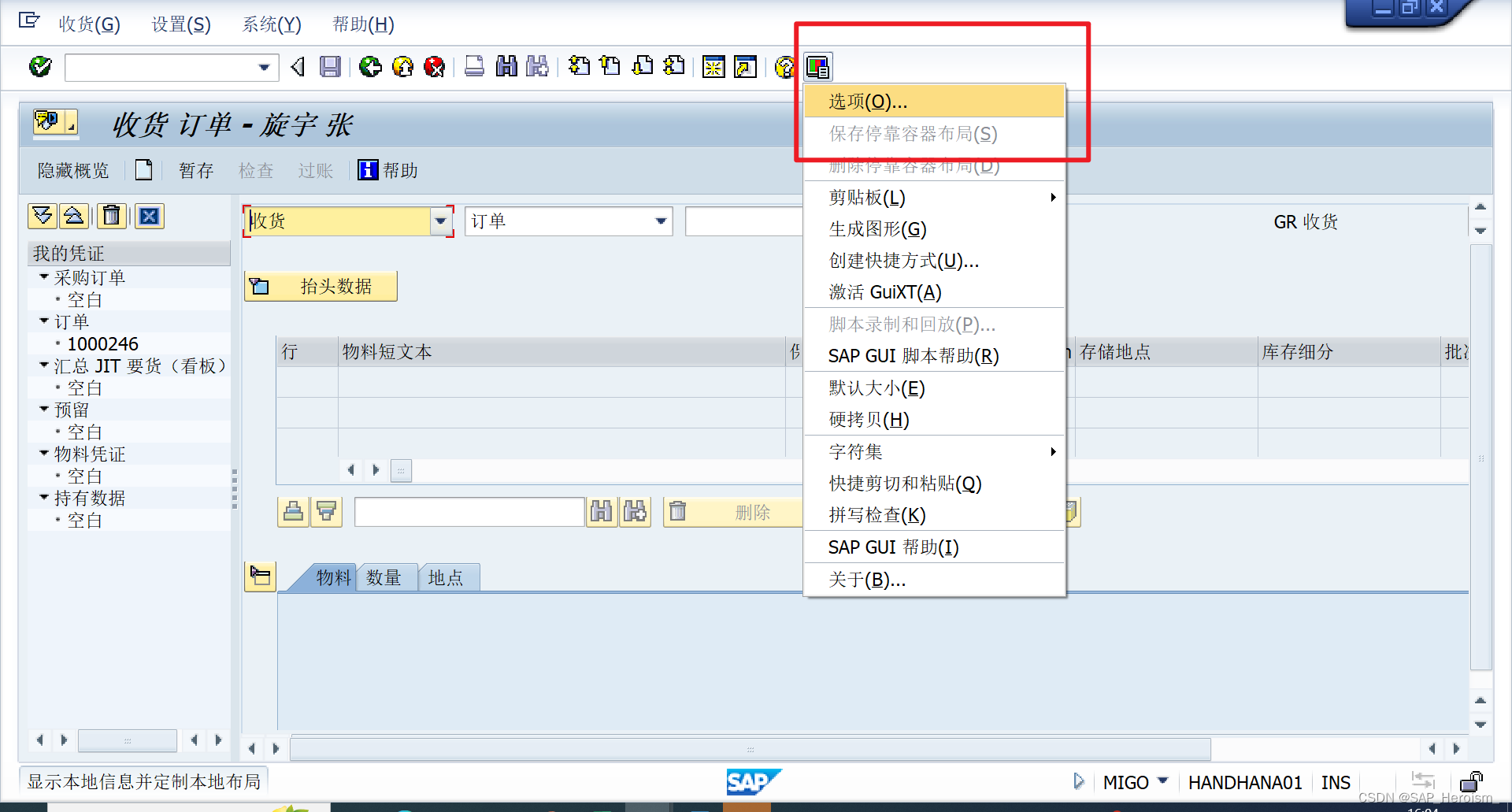Viewport: 1512px width, 812px height.
Task: Open search with the Find binoculars icon
Action: 506,67
